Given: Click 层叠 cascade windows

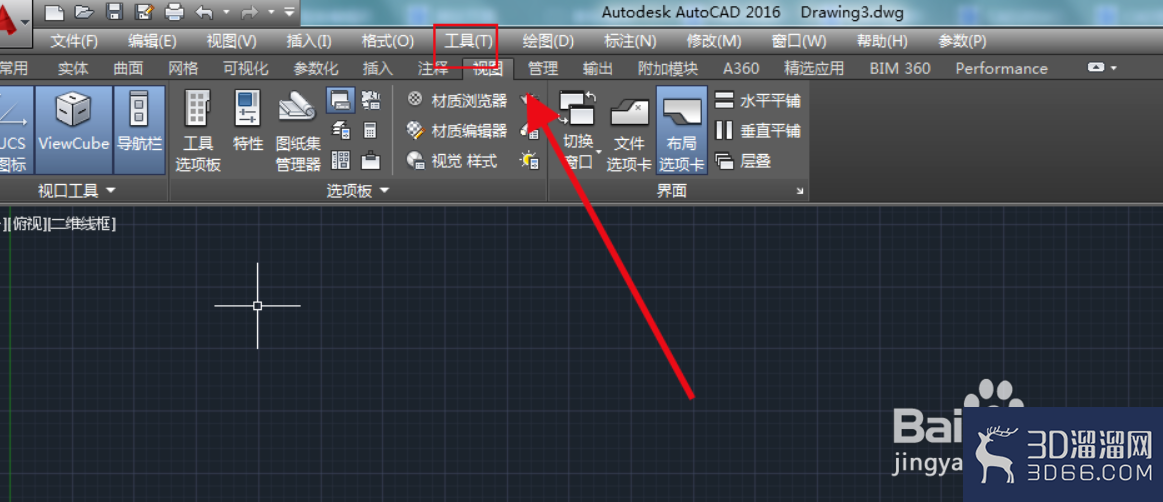Looking at the screenshot, I should click(x=744, y=160).
